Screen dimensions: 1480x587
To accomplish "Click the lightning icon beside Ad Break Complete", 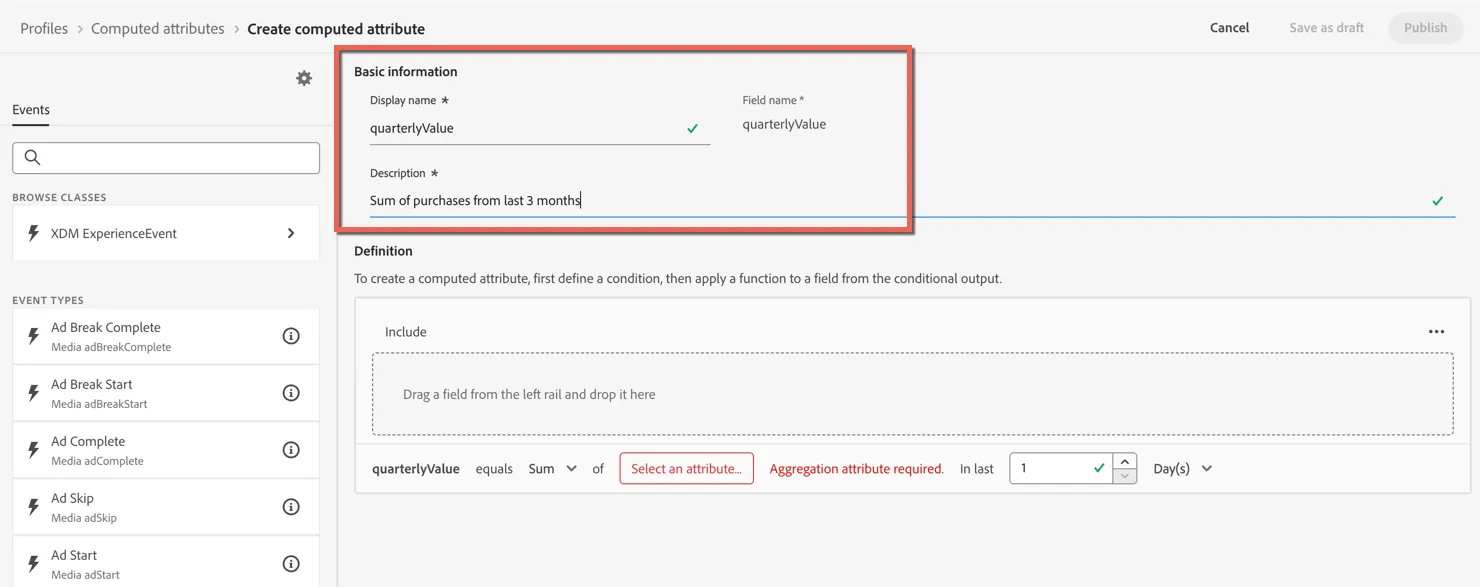I will 33,336.
